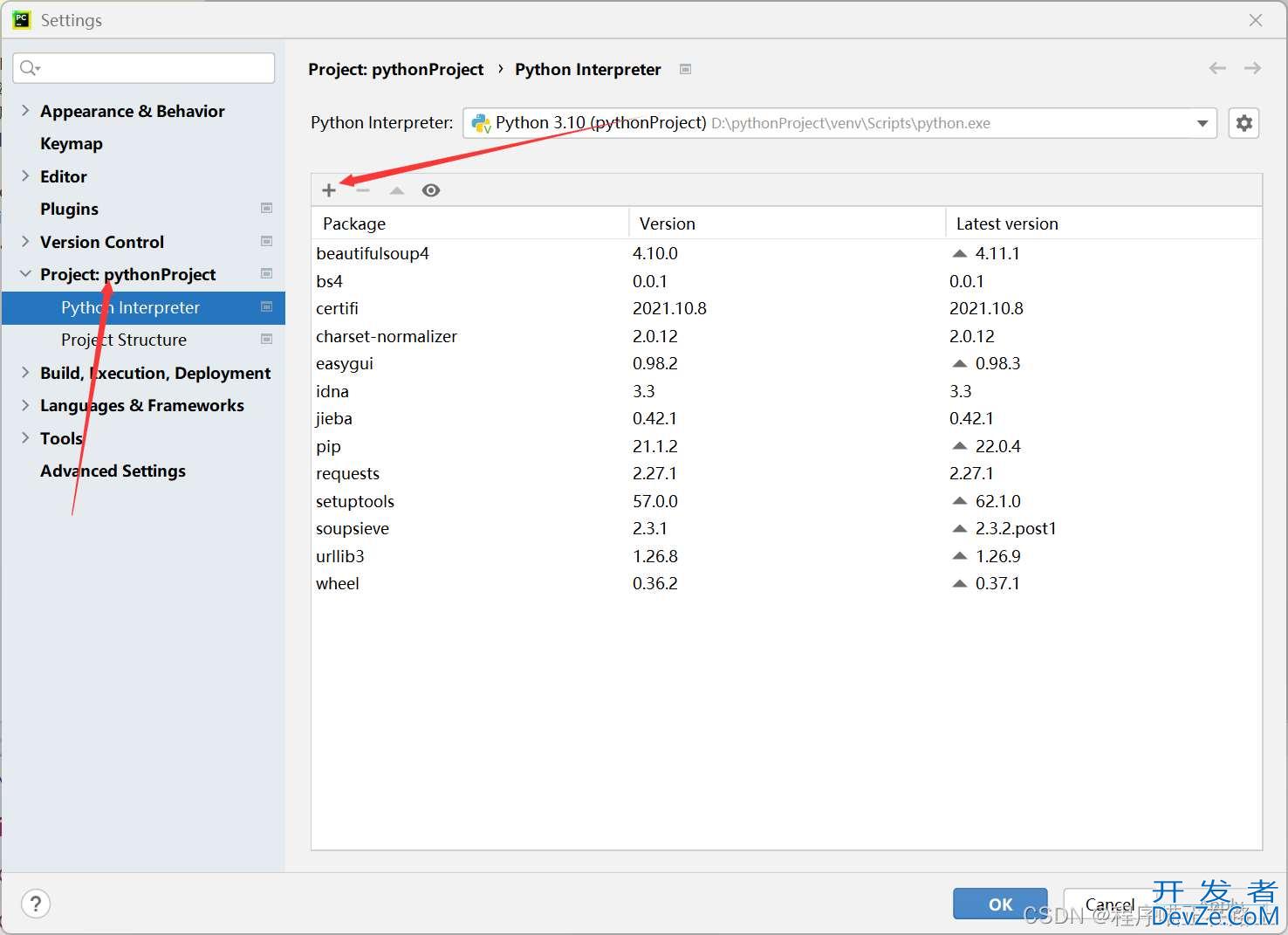Image resolution: width=1288 pixels, height=935 pixels.
Task: Expand the Tools section
Action: click(x=25, y=437)
